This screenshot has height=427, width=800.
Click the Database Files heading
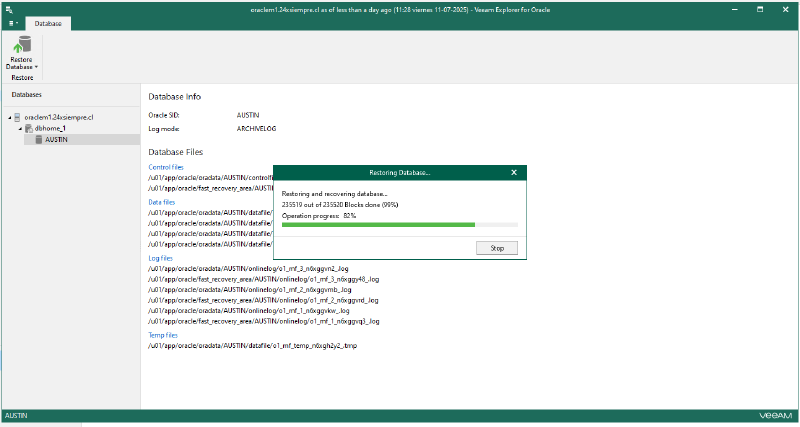pos(176,152)
